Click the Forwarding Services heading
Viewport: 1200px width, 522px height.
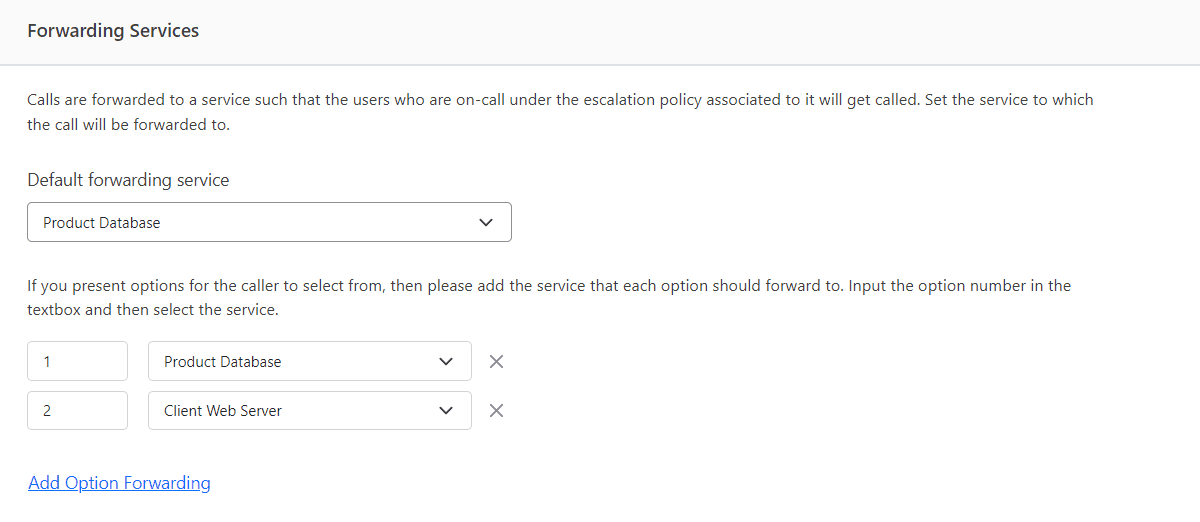[x=113, y=31]
